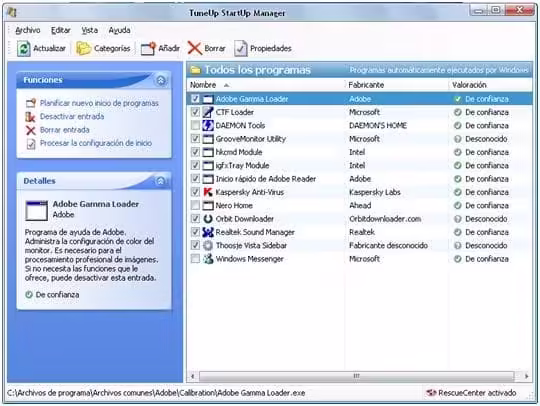Sort by the Fabricante column header
540x406 pixels.
[x=397, y=85]
